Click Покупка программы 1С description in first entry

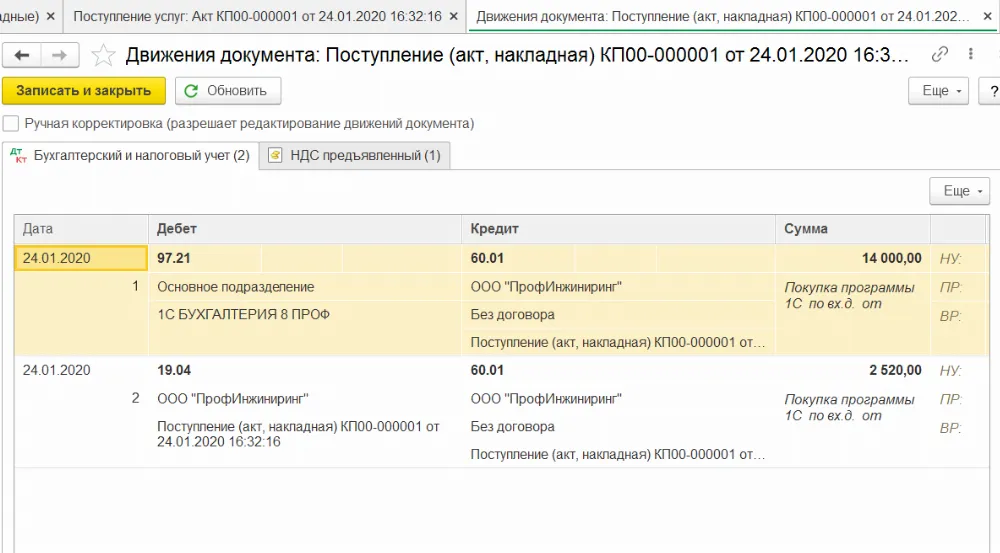coord(849,295)
